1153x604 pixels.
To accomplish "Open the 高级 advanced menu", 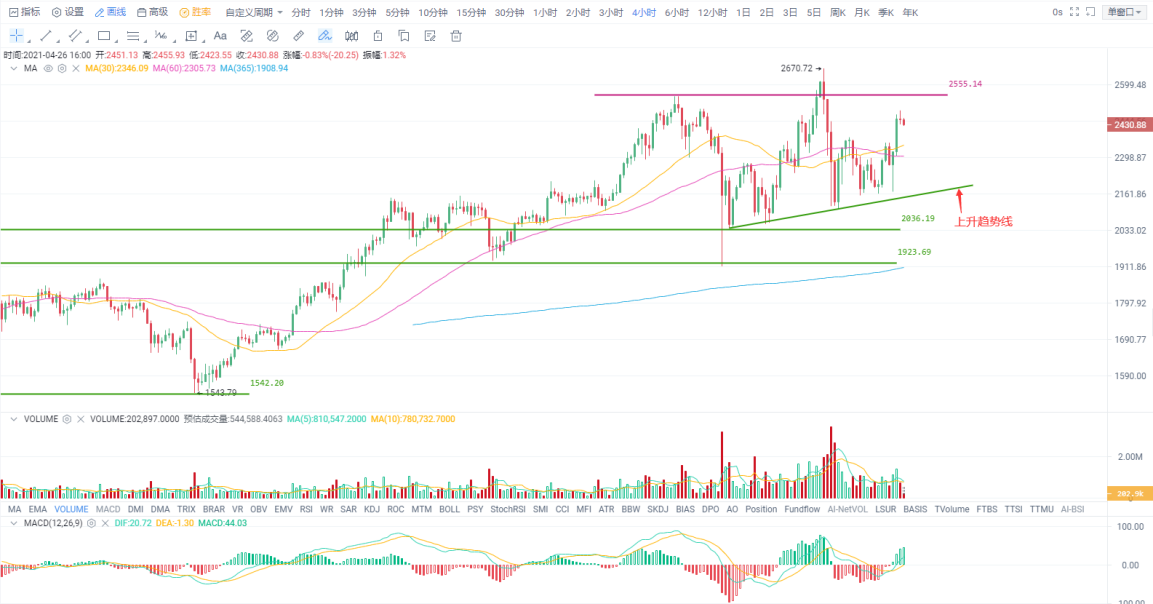I will 152,12.
